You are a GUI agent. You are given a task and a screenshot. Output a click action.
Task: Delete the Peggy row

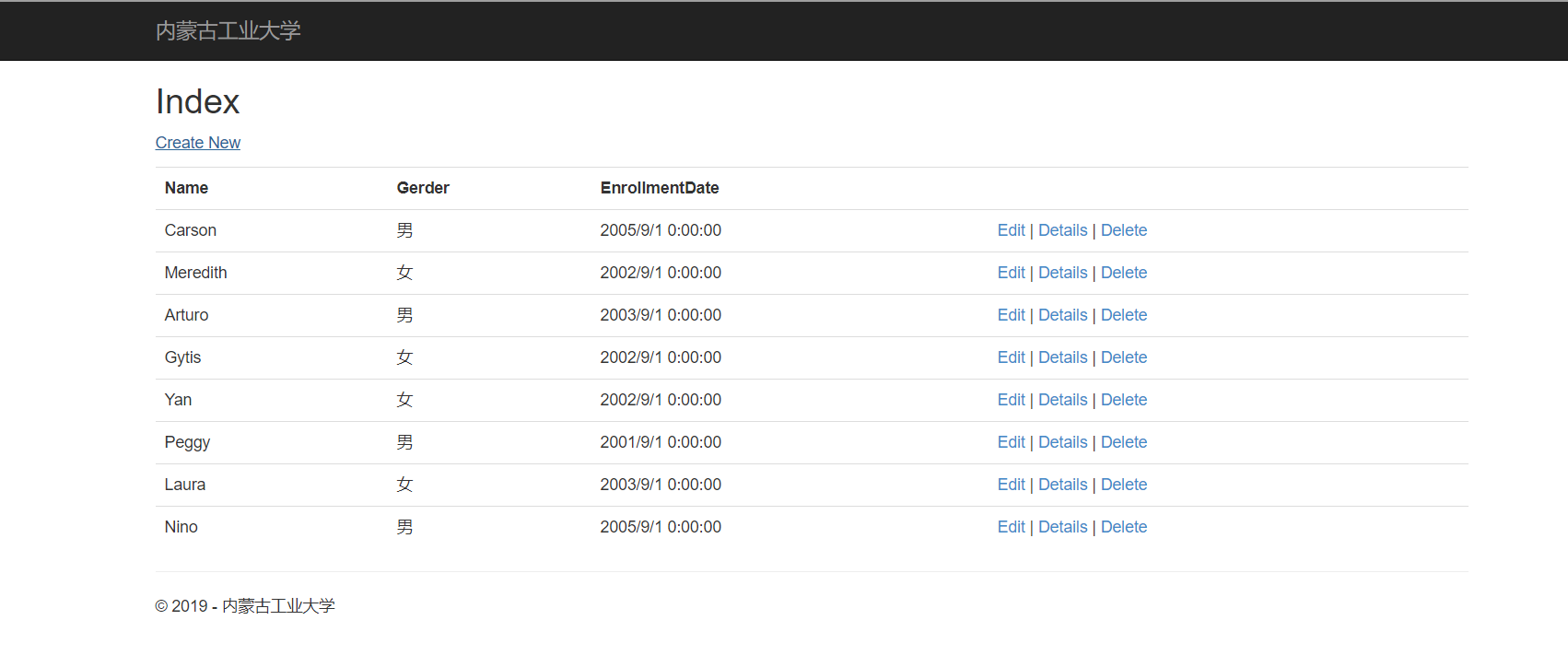tap(1123, 442)
